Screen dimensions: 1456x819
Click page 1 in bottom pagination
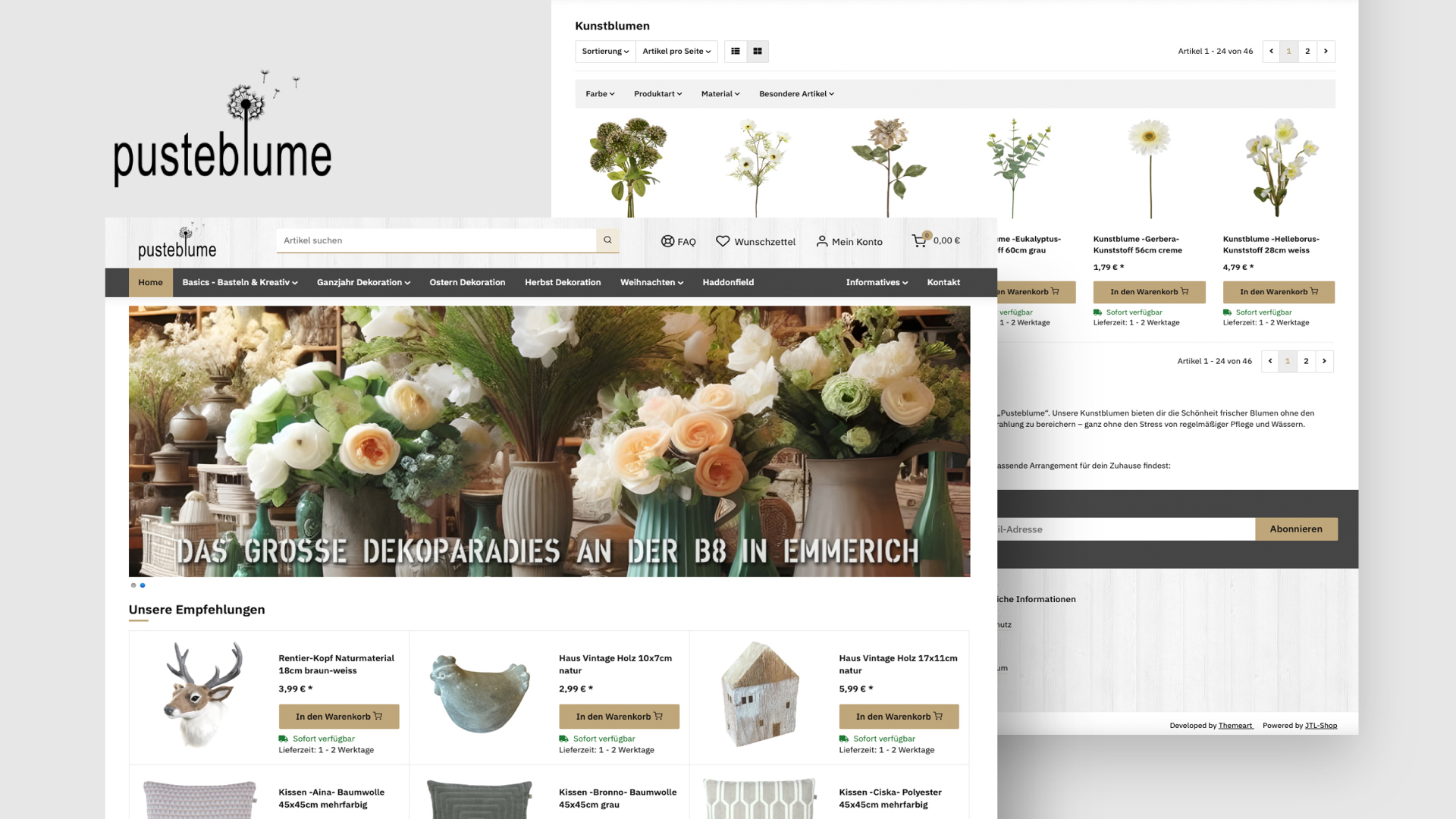pos(1288,361)
